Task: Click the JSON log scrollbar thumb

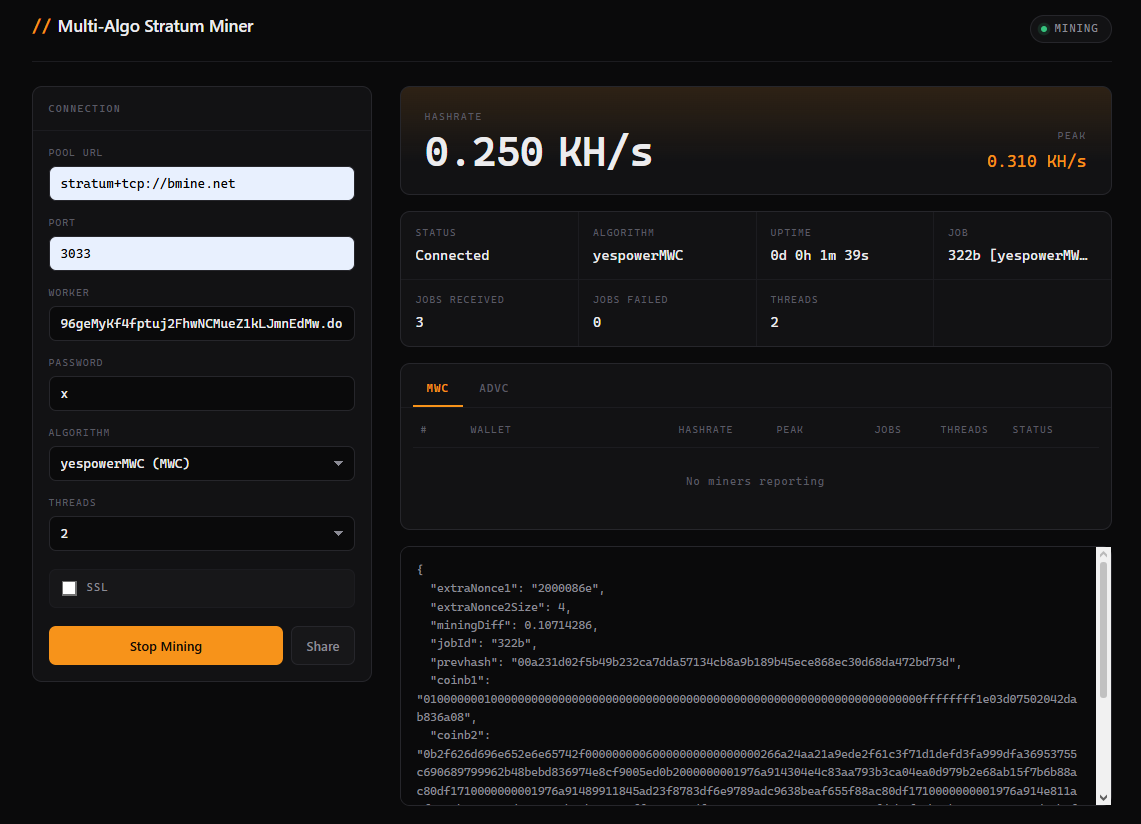Action: 1103,630
